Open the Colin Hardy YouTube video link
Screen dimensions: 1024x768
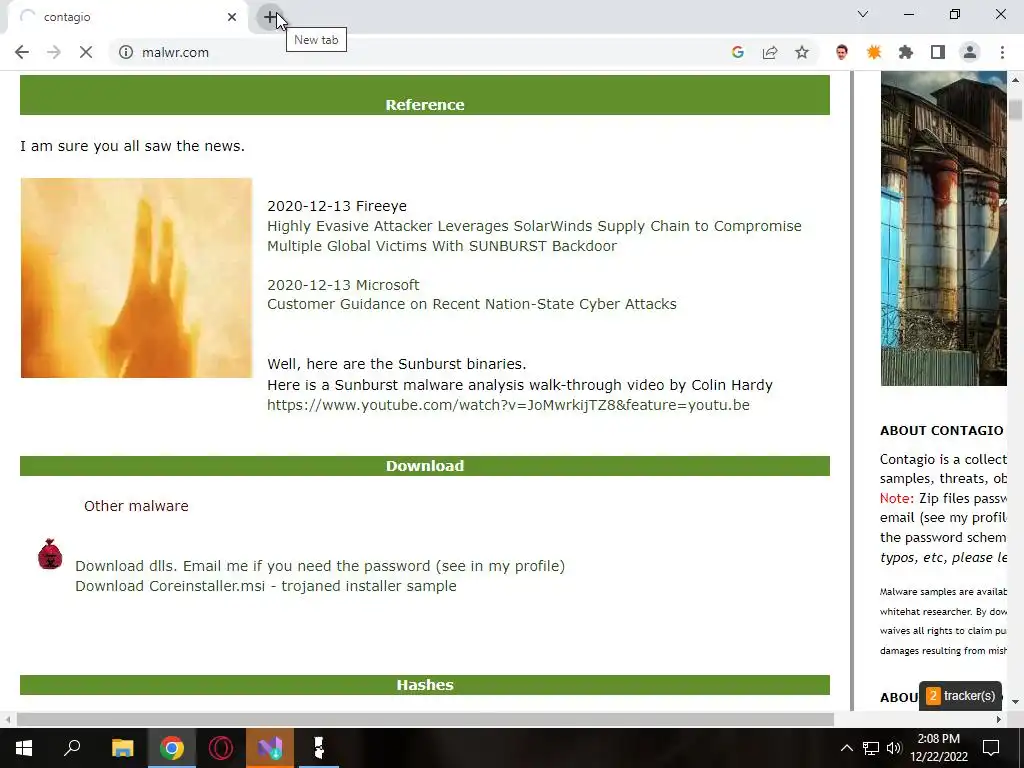coord(508,405)
